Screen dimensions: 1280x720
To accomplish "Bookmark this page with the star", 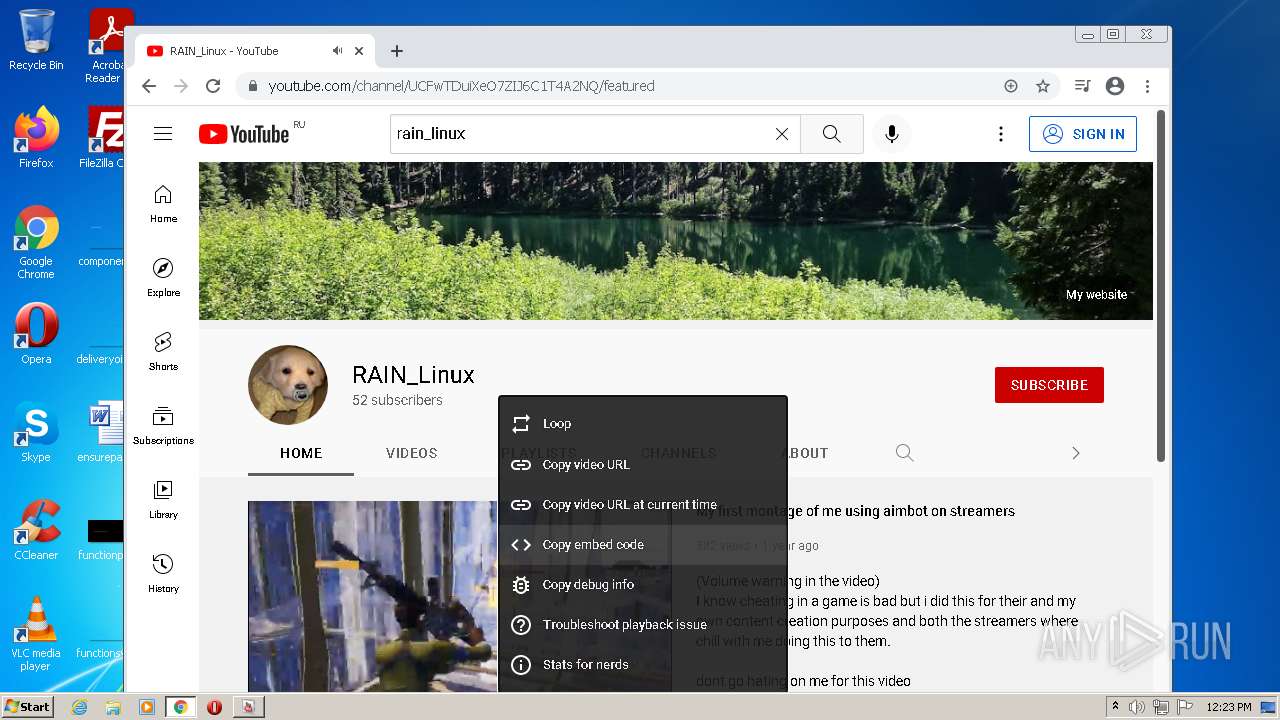I will coord(1043,86).
